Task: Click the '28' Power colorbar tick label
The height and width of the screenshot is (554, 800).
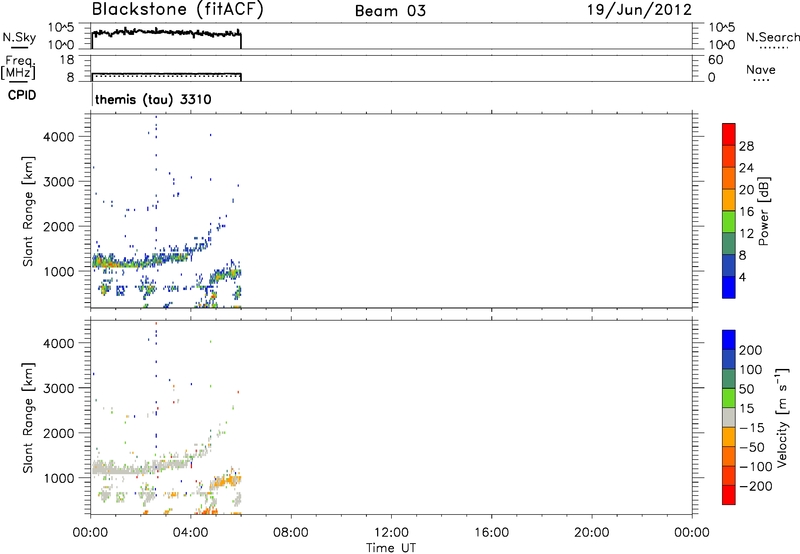Action: (746, 146)
